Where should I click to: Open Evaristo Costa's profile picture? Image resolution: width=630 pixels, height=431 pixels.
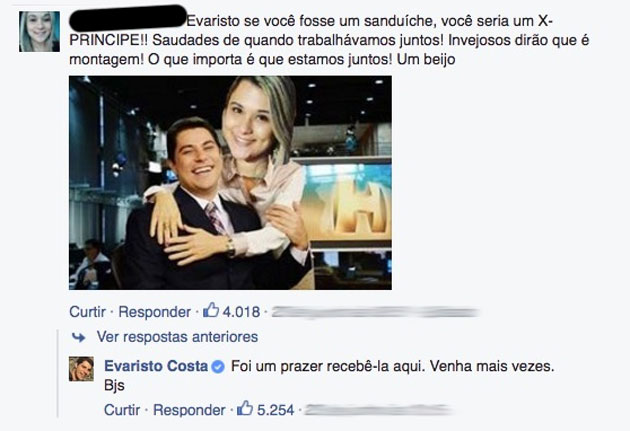tap(82, 369)
